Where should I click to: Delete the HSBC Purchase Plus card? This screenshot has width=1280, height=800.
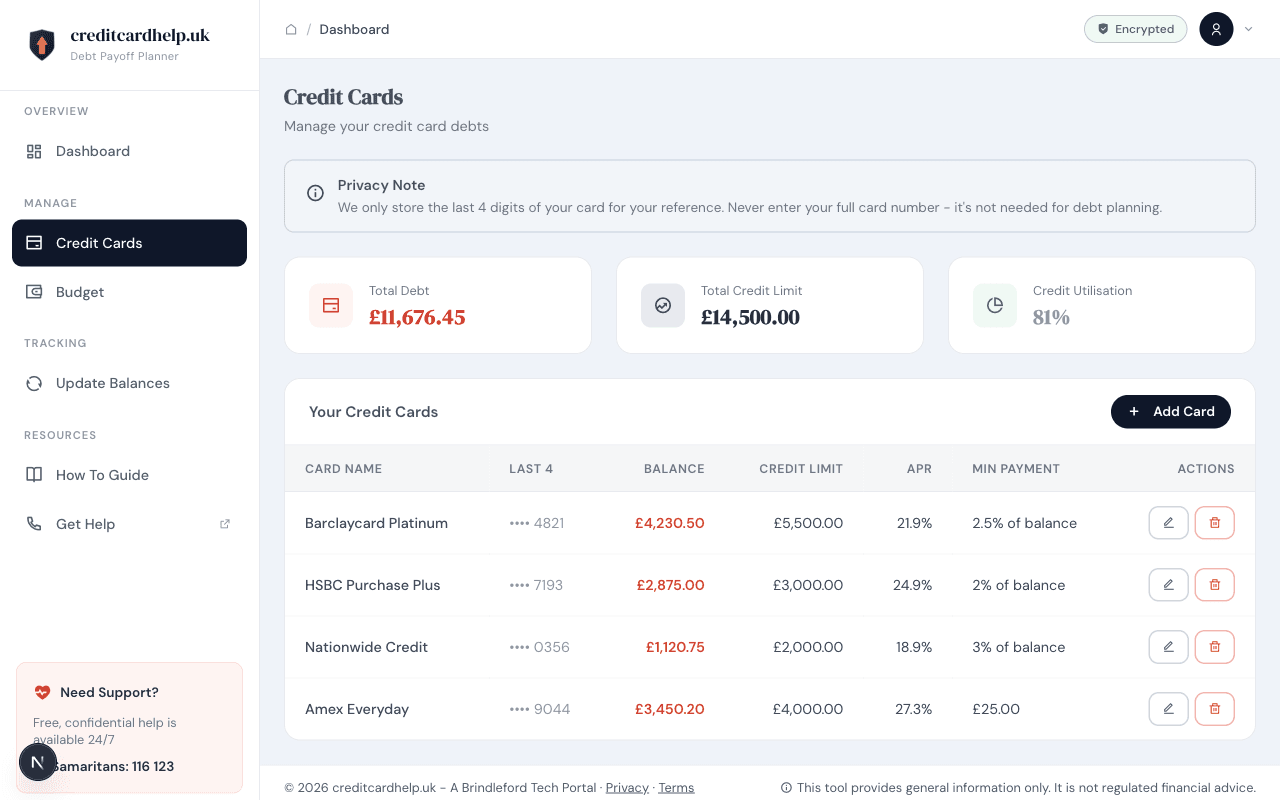pyautogui.click(x=1214, y=584)
